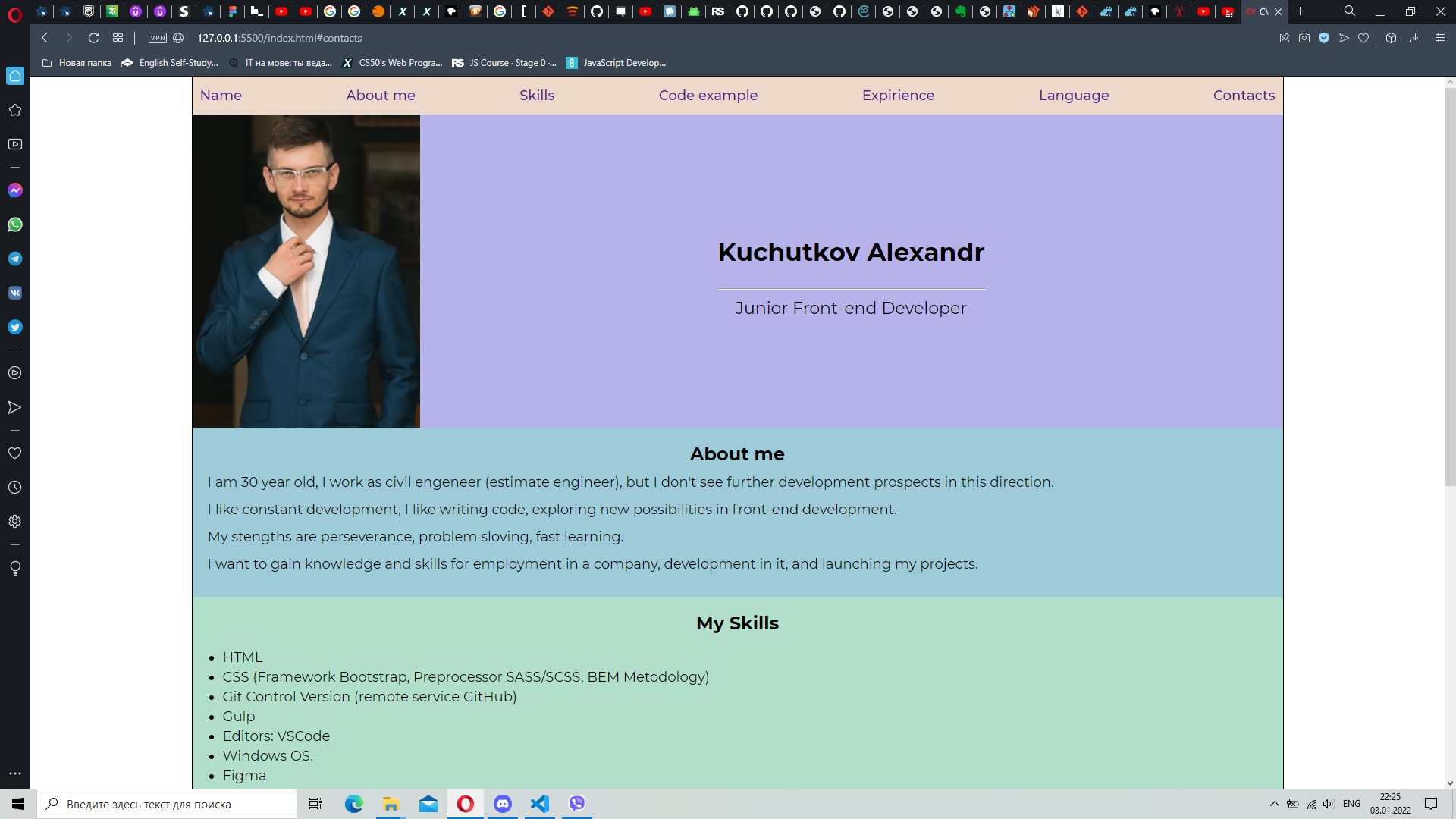Open the sidebar bookmarks star icon
The image size is (1456, 819).
tap(15, 110)
